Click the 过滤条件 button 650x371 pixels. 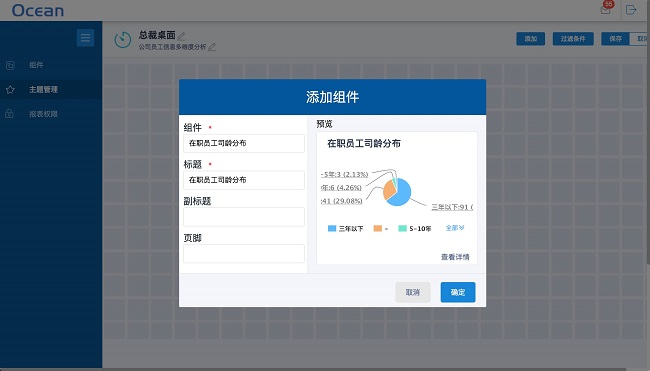pyautogui.click(x=573, y=39)
